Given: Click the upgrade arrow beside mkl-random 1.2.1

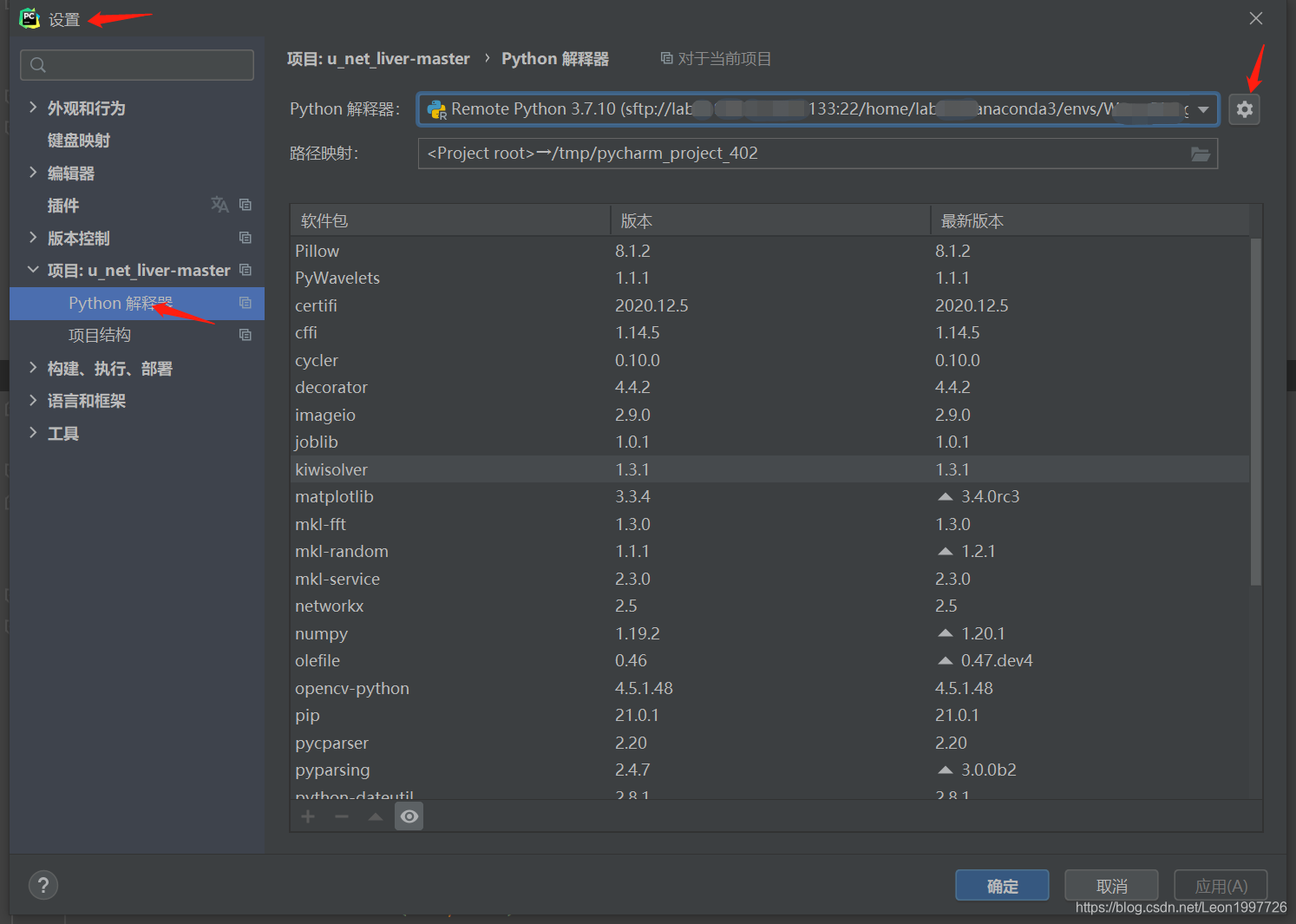Looking at the screenshot, I should tap(946, 551).
